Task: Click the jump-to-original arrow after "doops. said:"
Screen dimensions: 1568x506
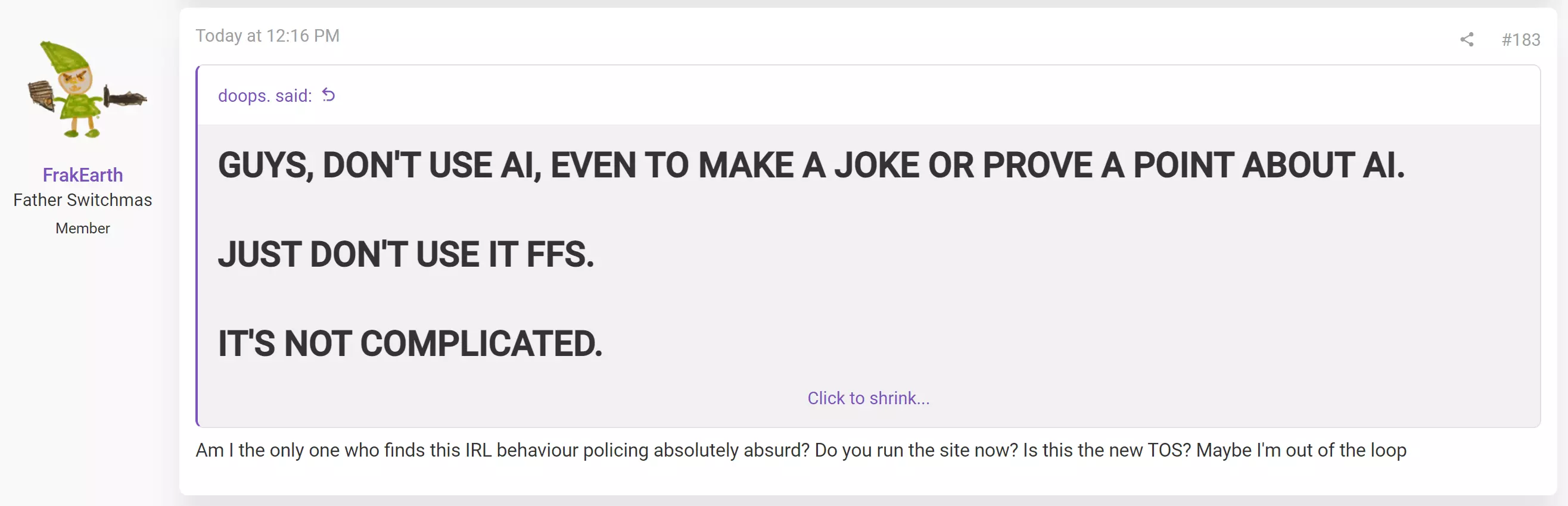Action: click(x=329, y=95)
